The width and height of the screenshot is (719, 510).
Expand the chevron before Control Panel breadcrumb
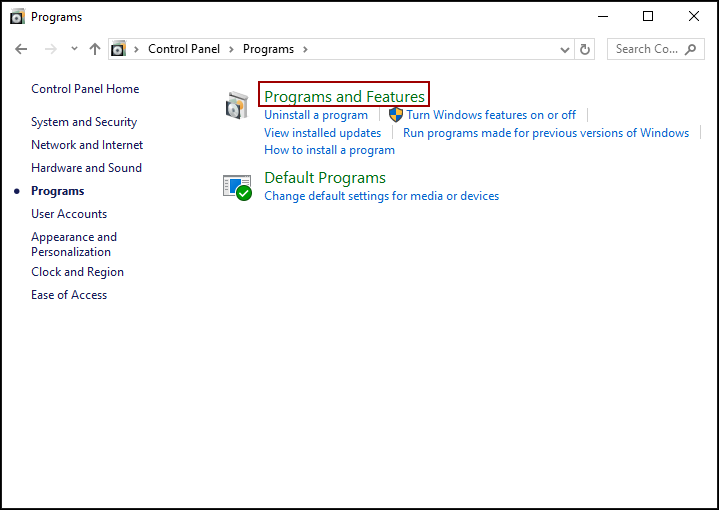coord(136,49)
